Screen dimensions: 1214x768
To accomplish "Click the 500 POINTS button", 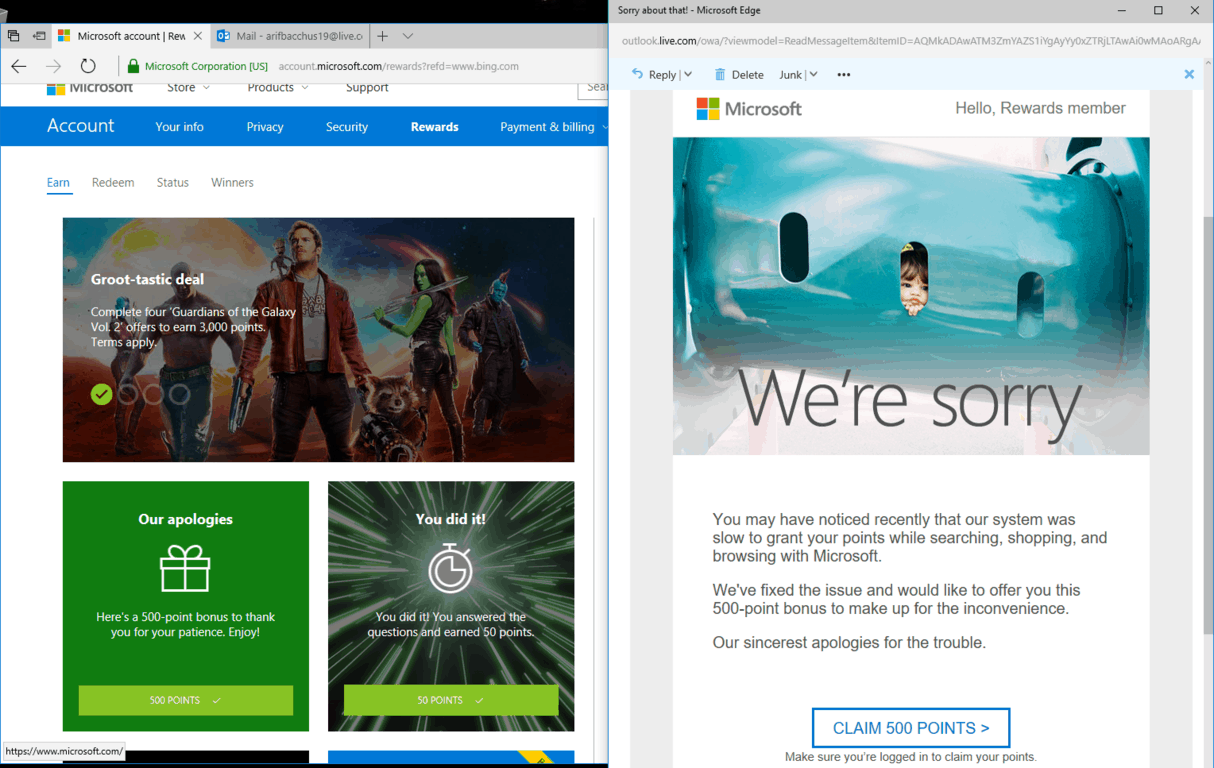I will click(x=186, y=700).
